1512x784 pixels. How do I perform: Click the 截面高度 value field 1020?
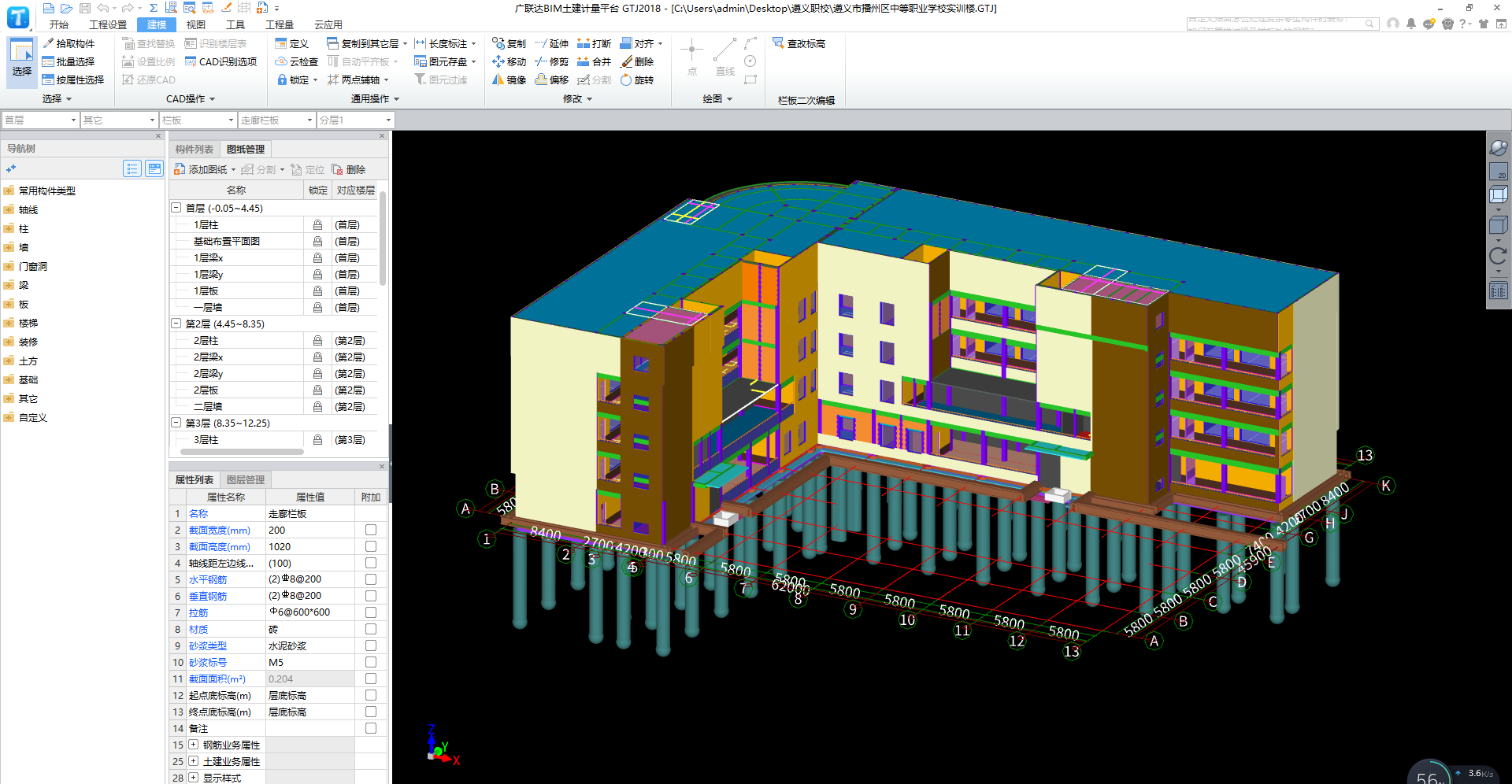point(309,546)
